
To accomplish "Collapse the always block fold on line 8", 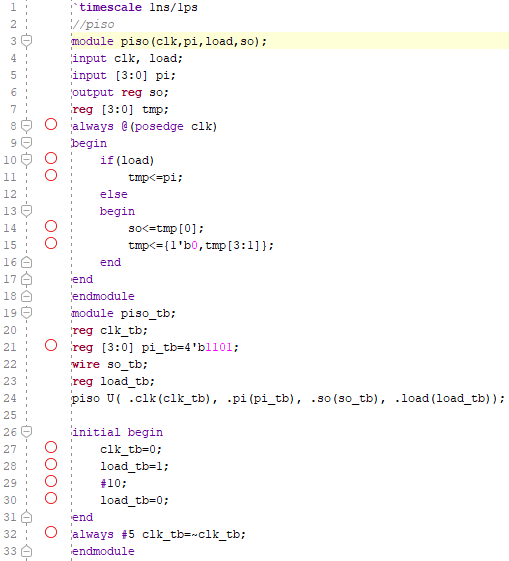I will (x=26, y=126).
